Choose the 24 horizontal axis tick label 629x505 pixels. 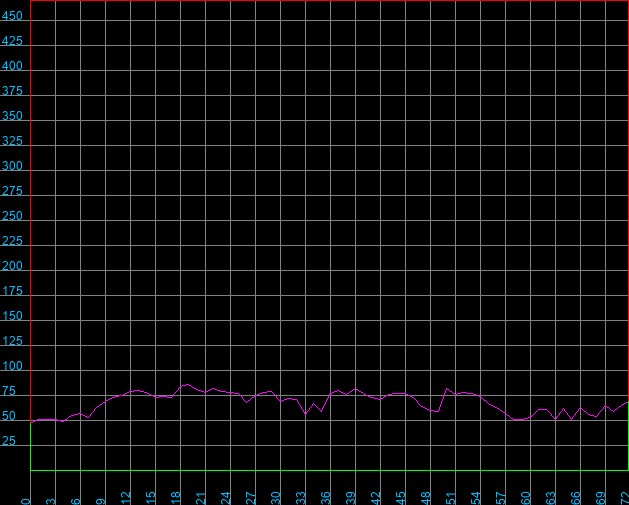pos(225,498)
